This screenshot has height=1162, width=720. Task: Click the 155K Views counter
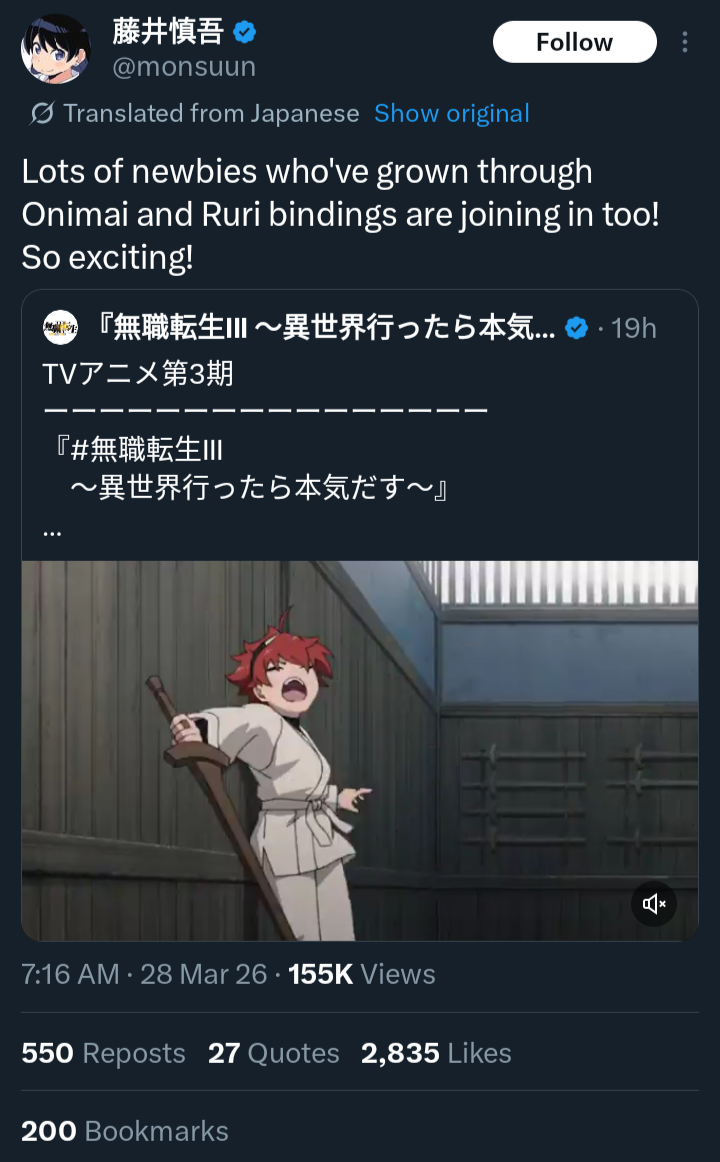point(361,974)
